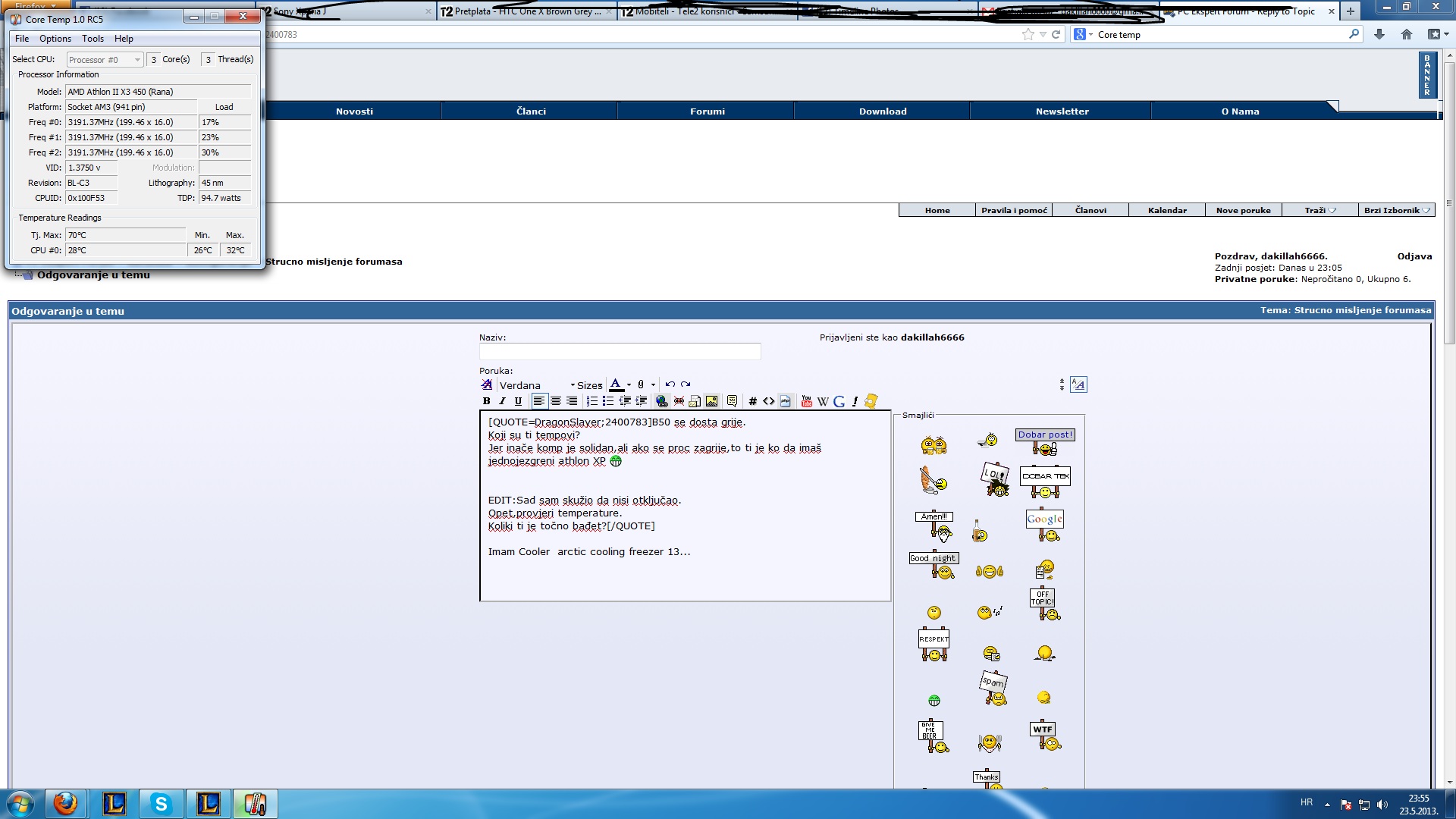Toggle center text alignment
The height and width of the screenshot is (819, 1456).
(x=555, y=401)
